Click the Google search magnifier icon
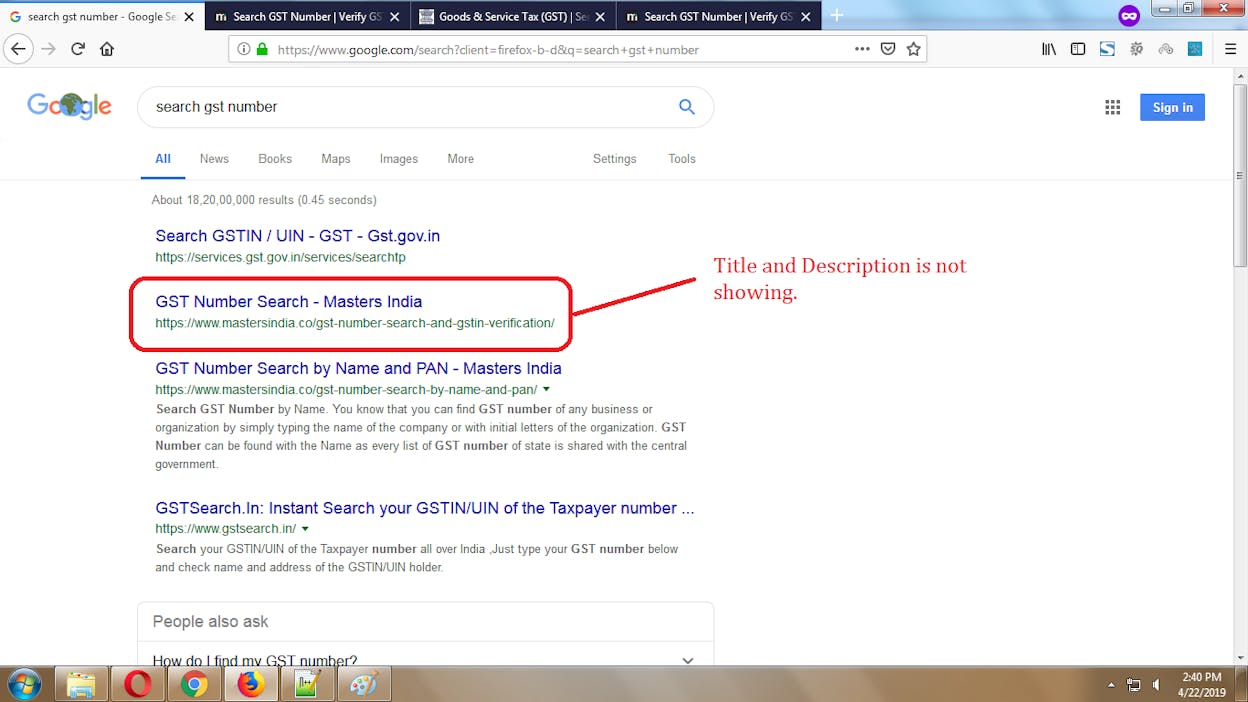Image resolution: width=1248 pixels, height=702 pixels. click(687, 107)
